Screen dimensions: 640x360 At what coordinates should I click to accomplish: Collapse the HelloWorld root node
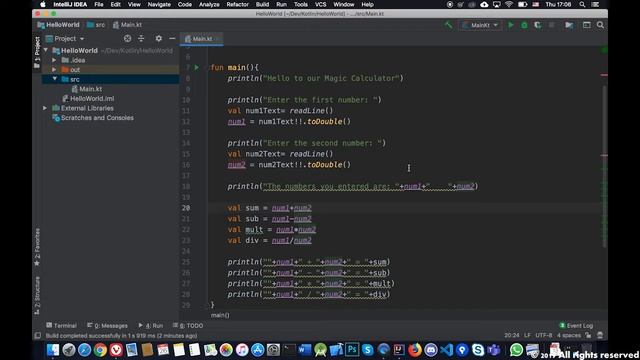[46, 50]
